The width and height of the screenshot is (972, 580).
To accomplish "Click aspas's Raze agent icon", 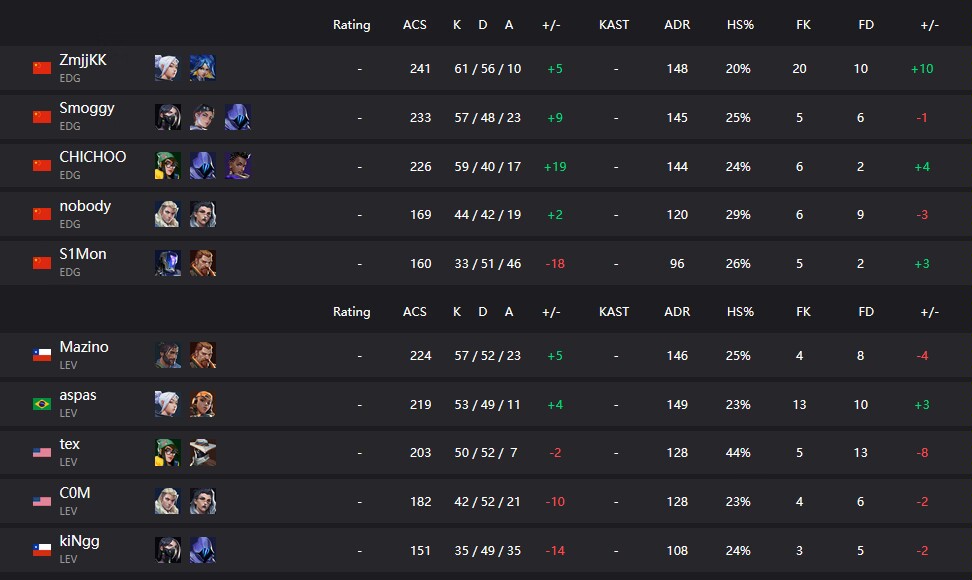I will [203, 404].
